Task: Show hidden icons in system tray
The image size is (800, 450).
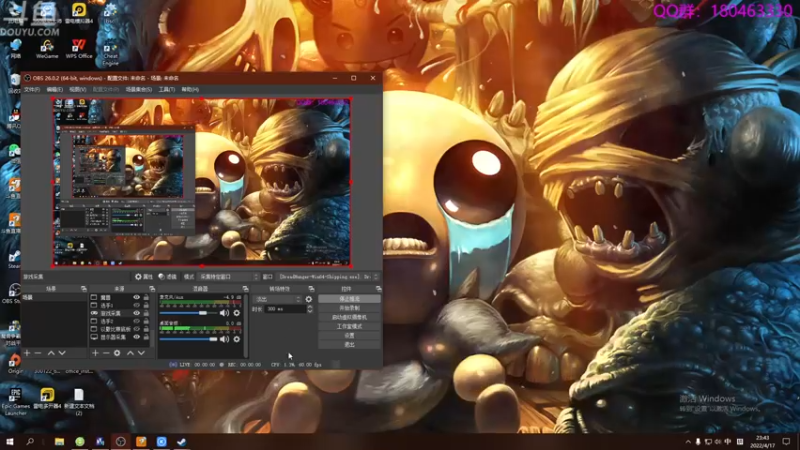Action: (x=688, y=442)
